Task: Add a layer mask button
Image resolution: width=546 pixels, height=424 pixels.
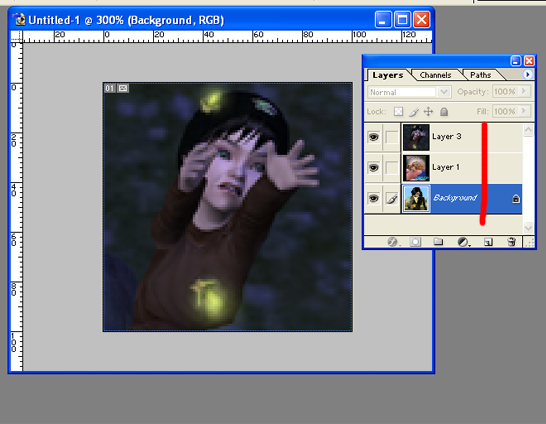Action: (415, 242)
